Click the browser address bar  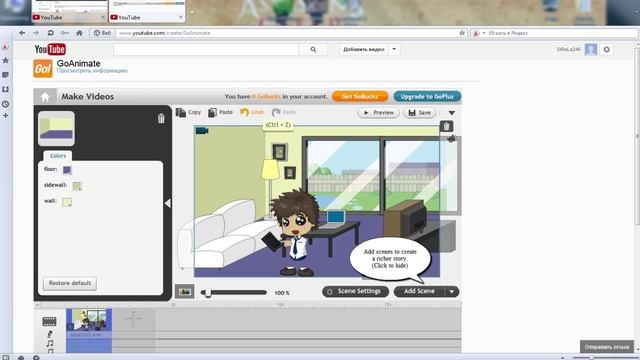[x=286, y=33]
